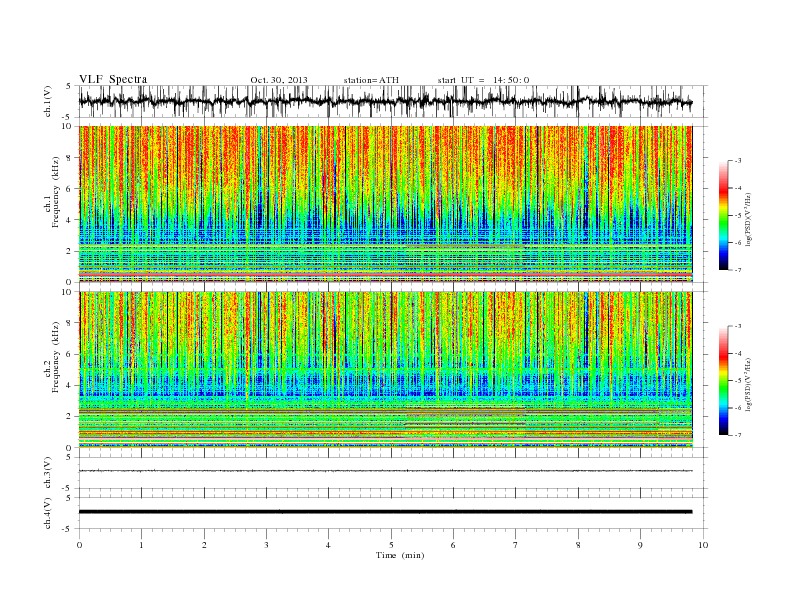The width and height of the screenshot is (792, 612).
Task: Click the ch.1 spectrogram color scale bar
Action: tap(724, 215)
